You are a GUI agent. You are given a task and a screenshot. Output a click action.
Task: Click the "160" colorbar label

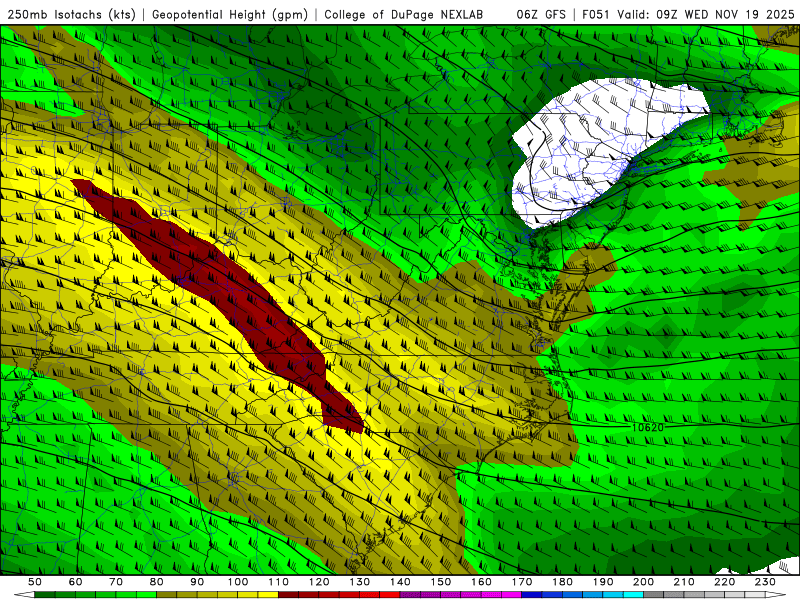pos(481,582)
